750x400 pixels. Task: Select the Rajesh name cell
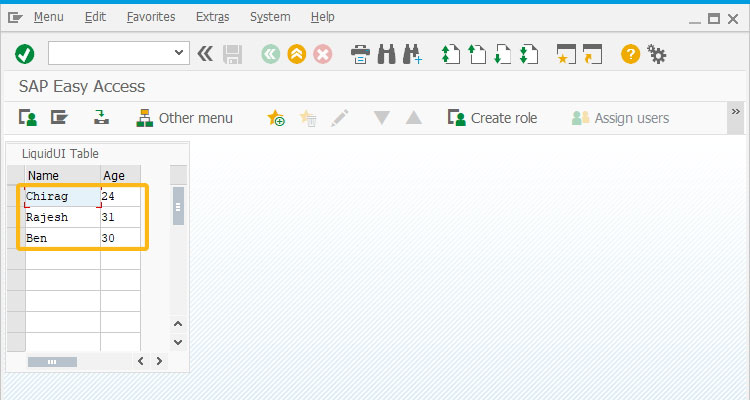[x=63, y=217]
